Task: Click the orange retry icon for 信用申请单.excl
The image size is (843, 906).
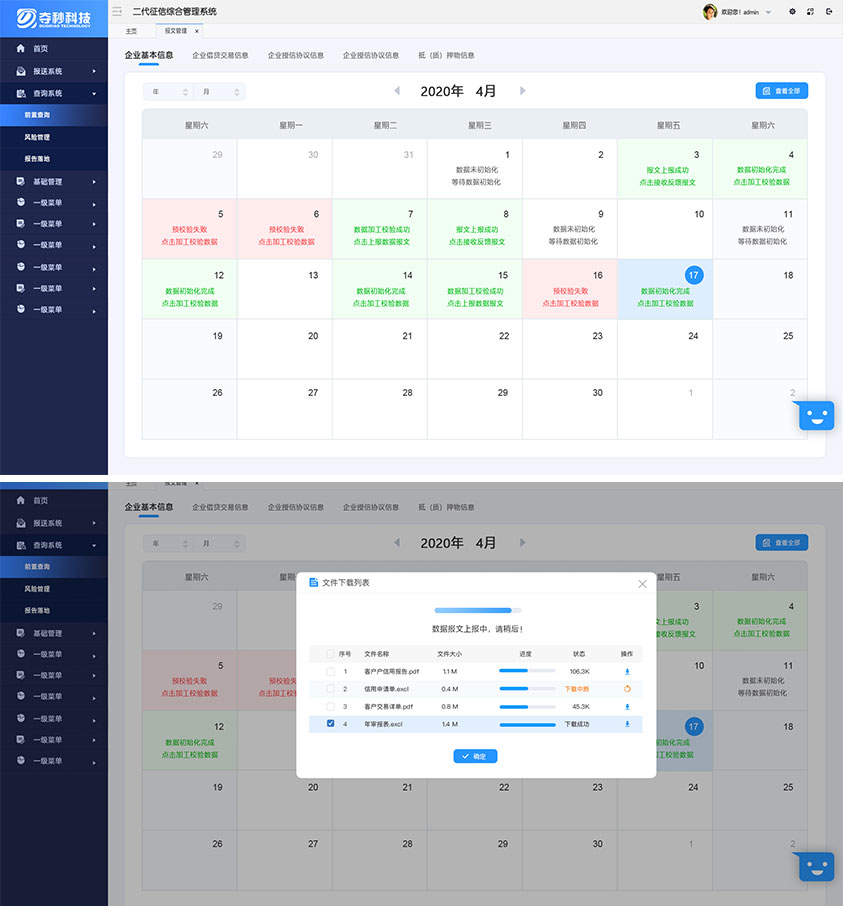Action: click(x=627, y=689)
